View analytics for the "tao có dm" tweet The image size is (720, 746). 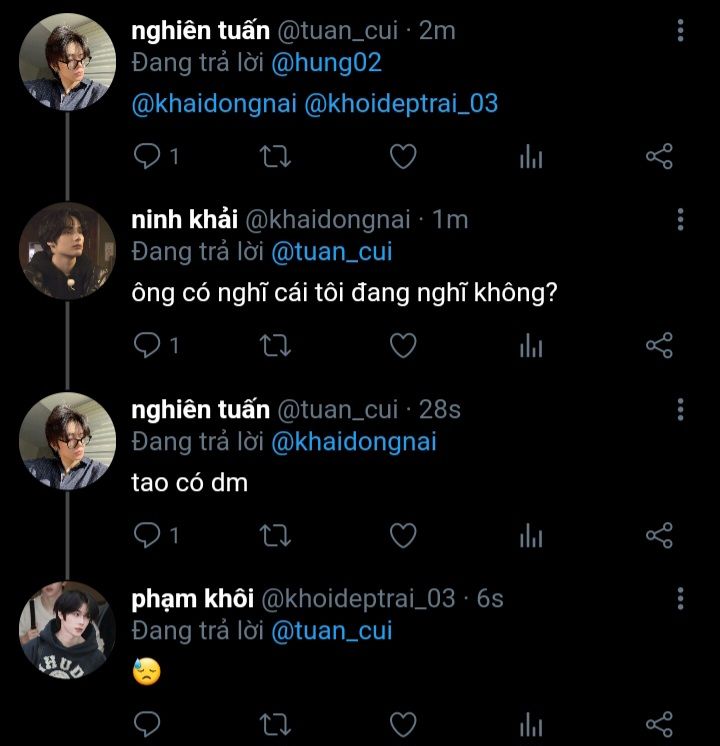[x=531, y=536]
